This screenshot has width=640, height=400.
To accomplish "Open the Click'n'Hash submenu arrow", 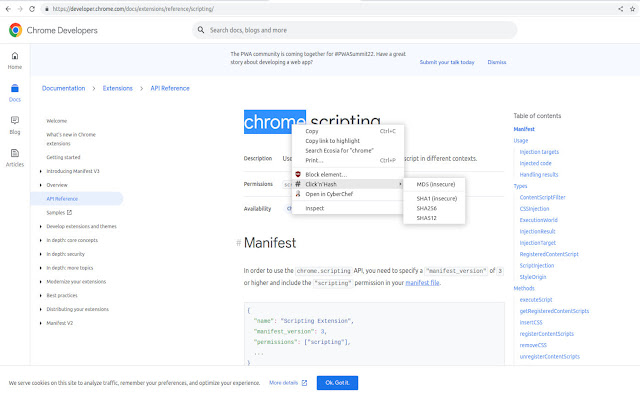I will 400,184.
